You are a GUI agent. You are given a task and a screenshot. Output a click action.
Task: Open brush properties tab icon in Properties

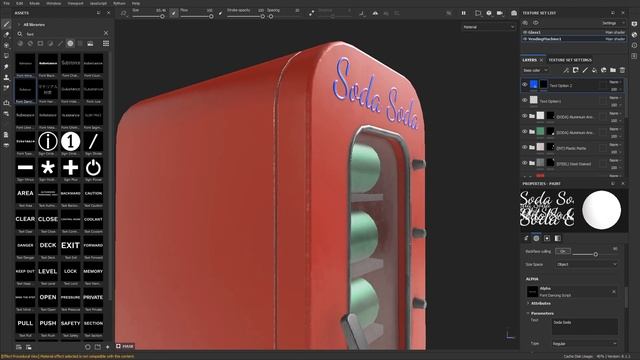pos(526,238)
